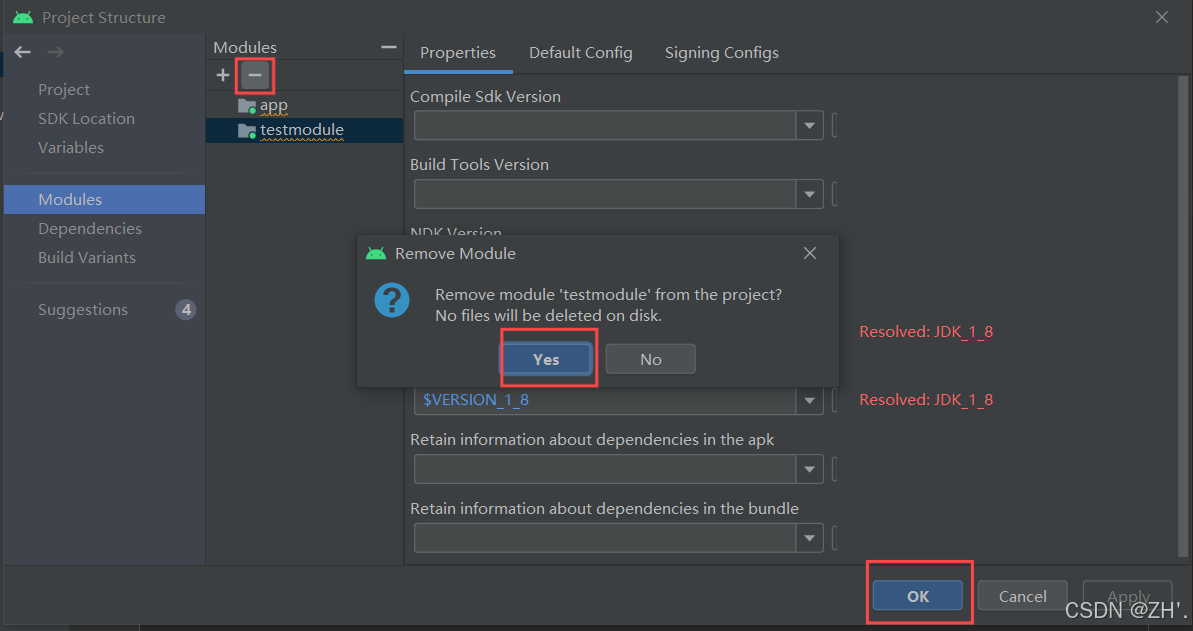1193x631 pixels.
Task: Click the add module plus icon
Action: [x=223, y=75]
